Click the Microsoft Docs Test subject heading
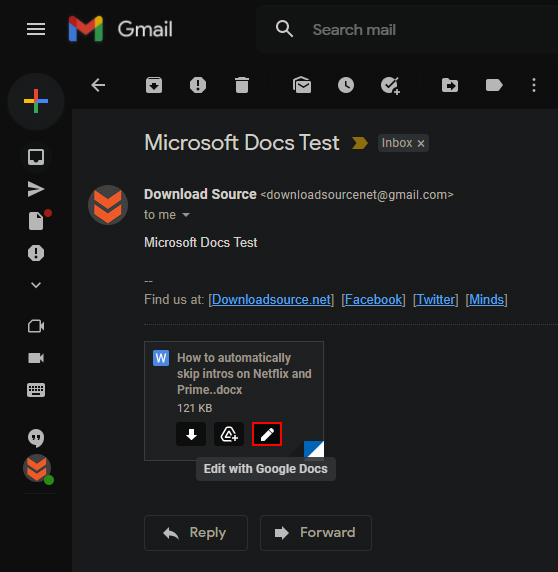 pyautogui.click(x=242, y=142)
